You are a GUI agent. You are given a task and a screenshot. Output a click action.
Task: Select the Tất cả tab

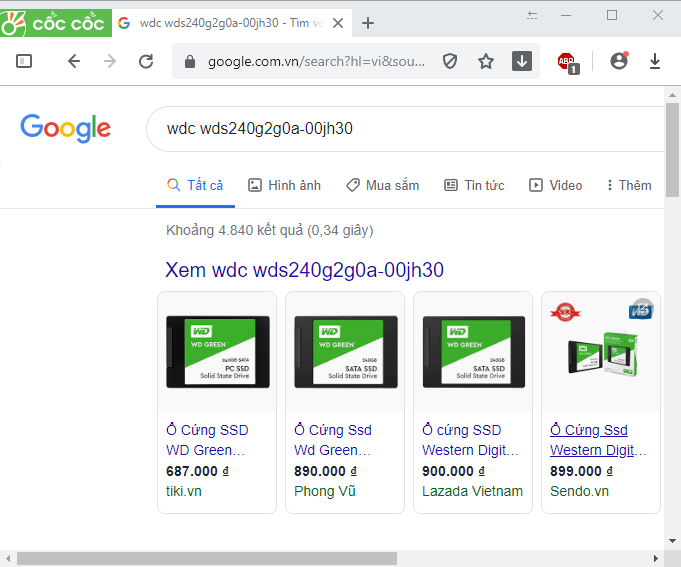point(195,185)
